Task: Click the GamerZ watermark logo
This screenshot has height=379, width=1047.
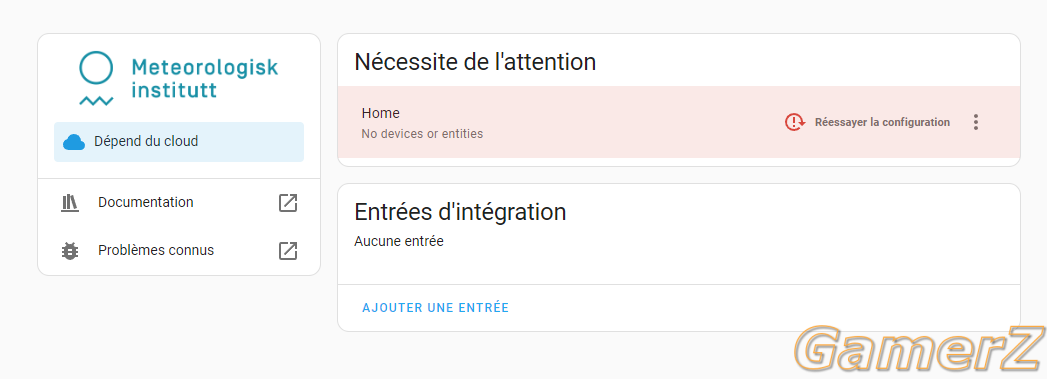Action: tap(920, 349)
